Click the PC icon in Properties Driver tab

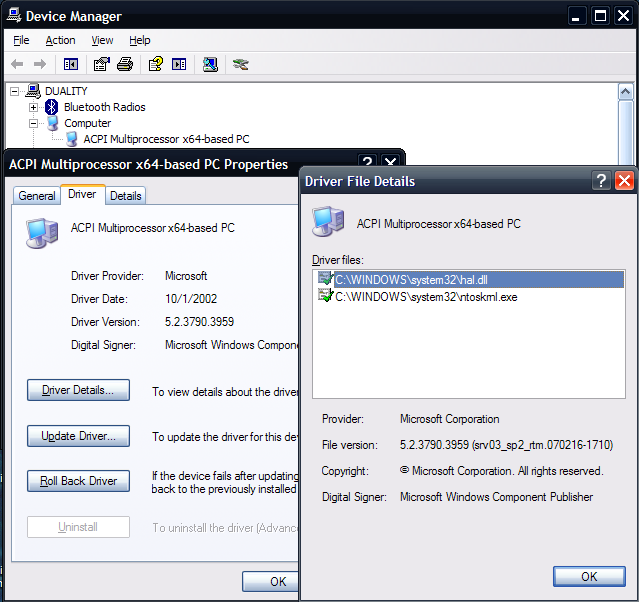42,233
